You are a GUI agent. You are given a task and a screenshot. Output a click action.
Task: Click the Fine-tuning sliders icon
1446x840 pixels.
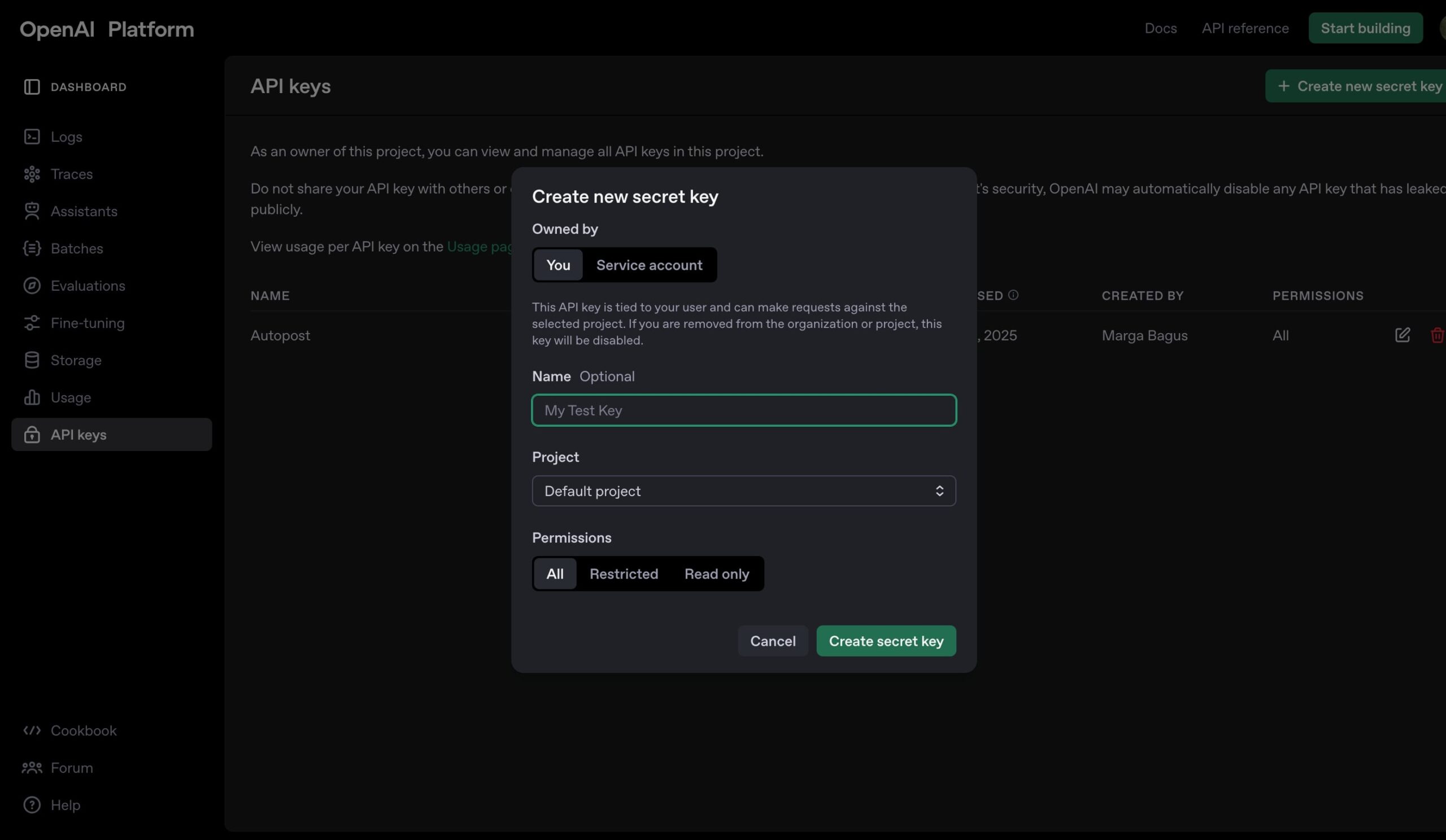click(32, 323)
